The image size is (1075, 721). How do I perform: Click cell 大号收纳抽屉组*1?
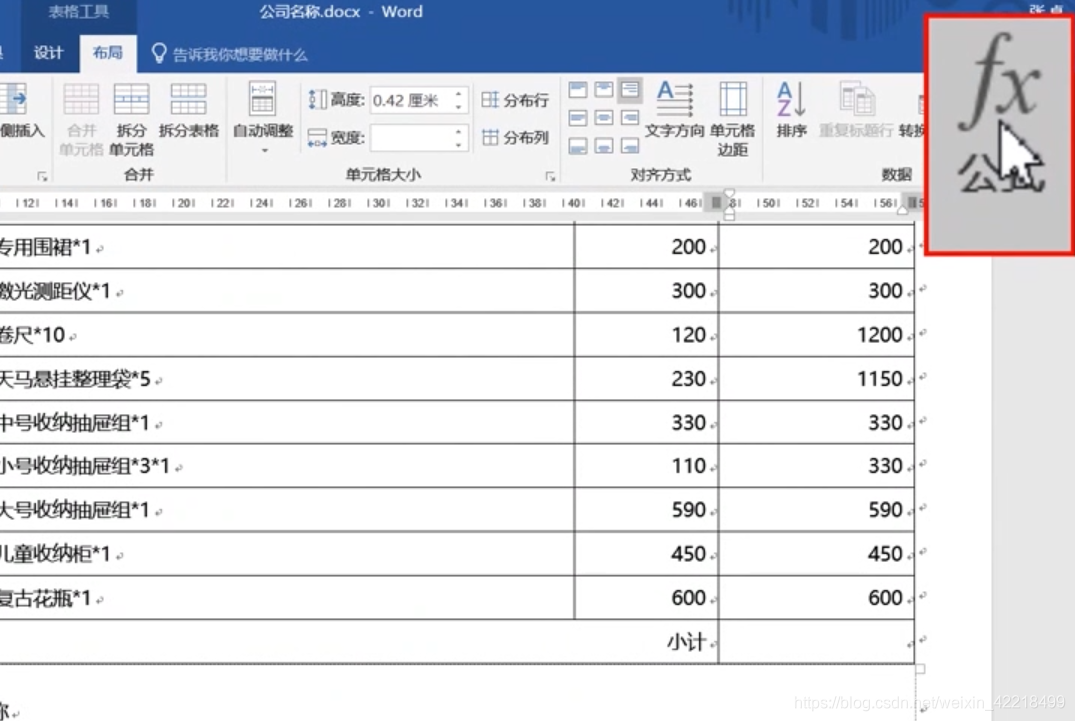pos(287,510)
